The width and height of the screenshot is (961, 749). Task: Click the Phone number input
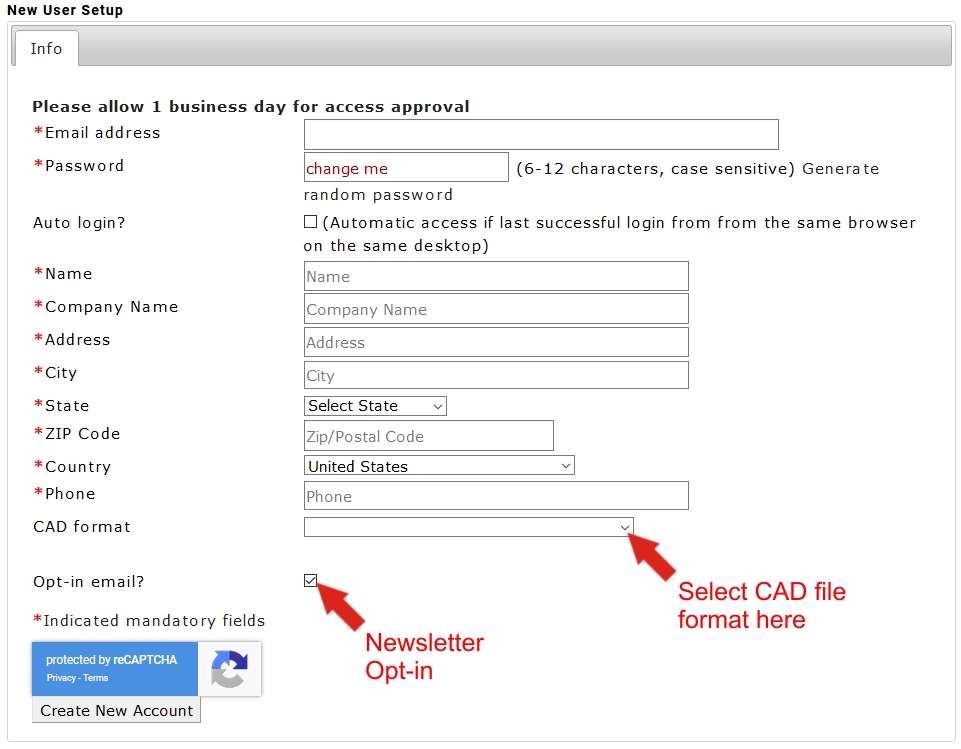click(x=496, y=496)
